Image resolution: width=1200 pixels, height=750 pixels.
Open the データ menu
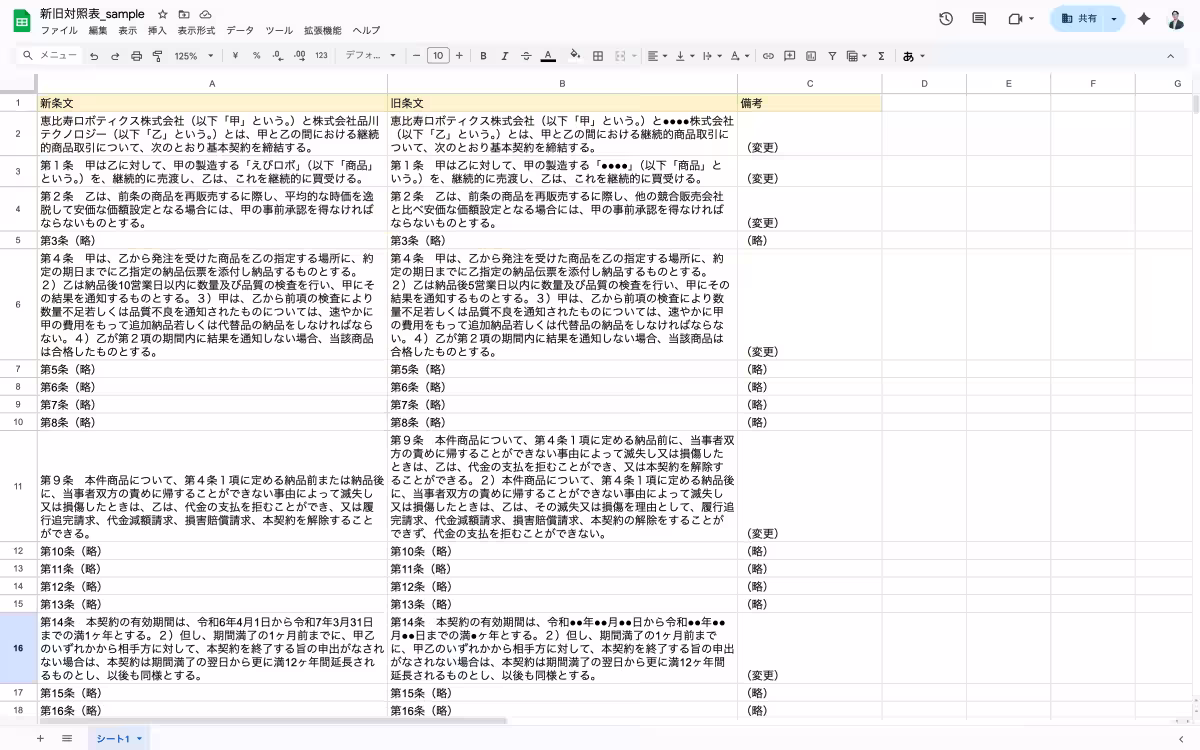coord(240,31)
